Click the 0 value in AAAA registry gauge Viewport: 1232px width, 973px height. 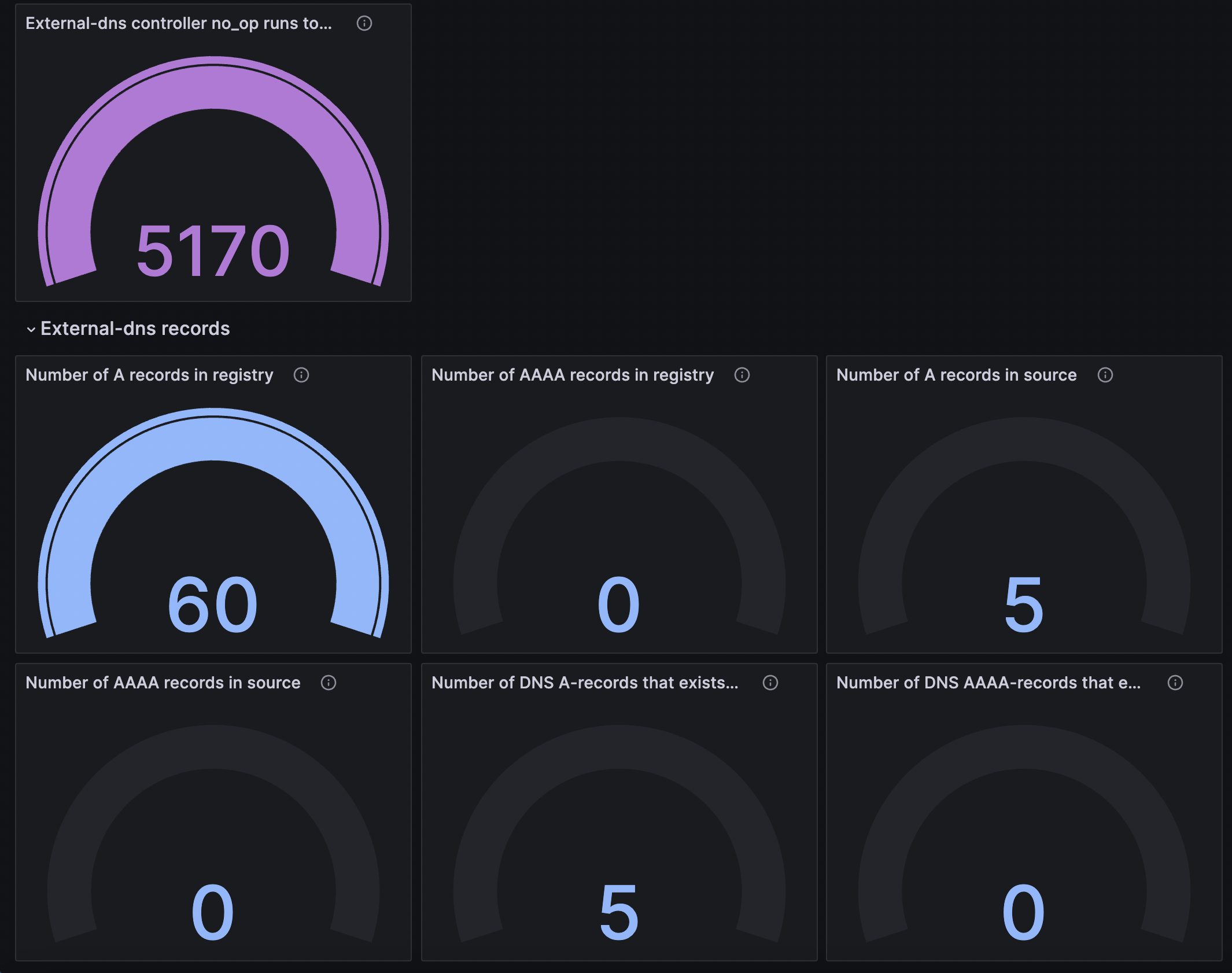[x=618, y=605]
